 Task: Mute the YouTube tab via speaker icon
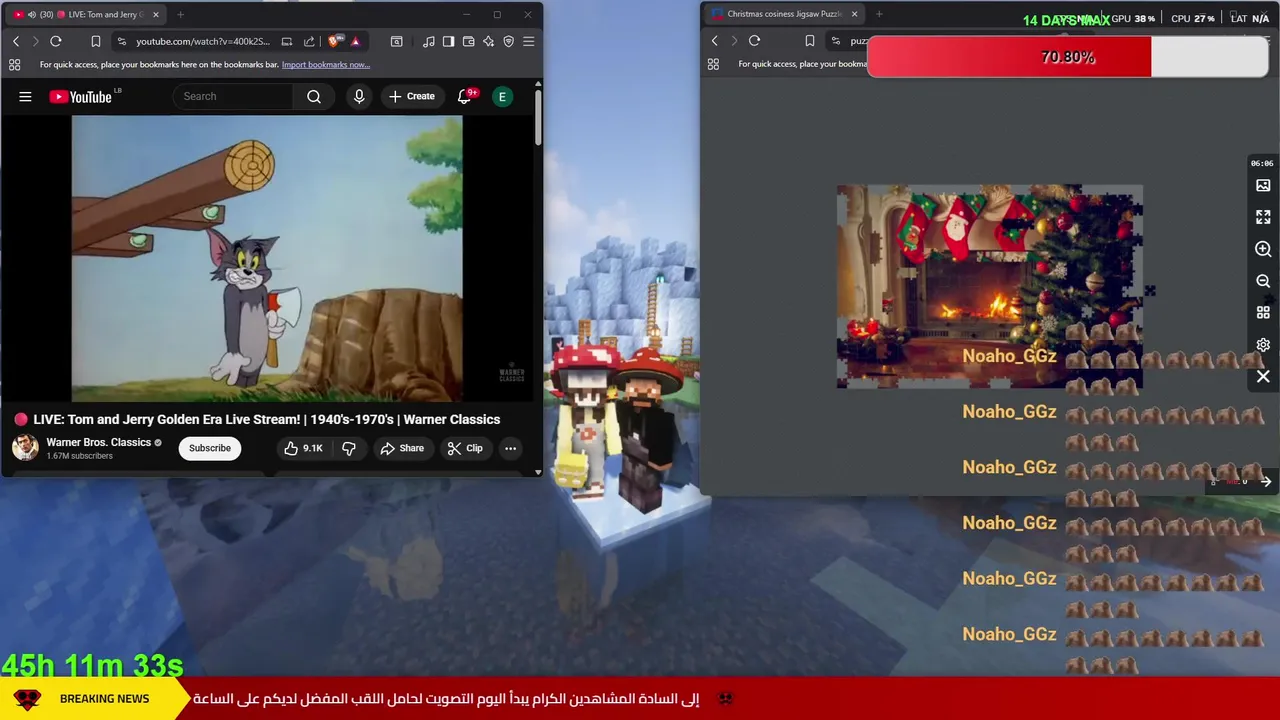coord(31,15)
